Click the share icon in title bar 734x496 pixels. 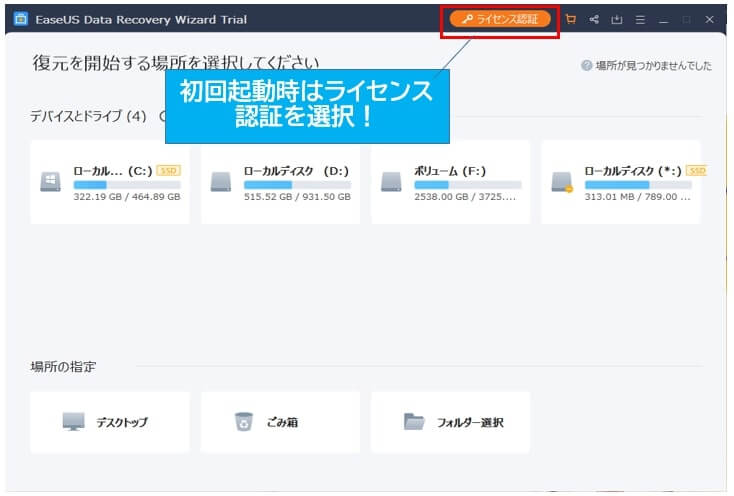594,19
